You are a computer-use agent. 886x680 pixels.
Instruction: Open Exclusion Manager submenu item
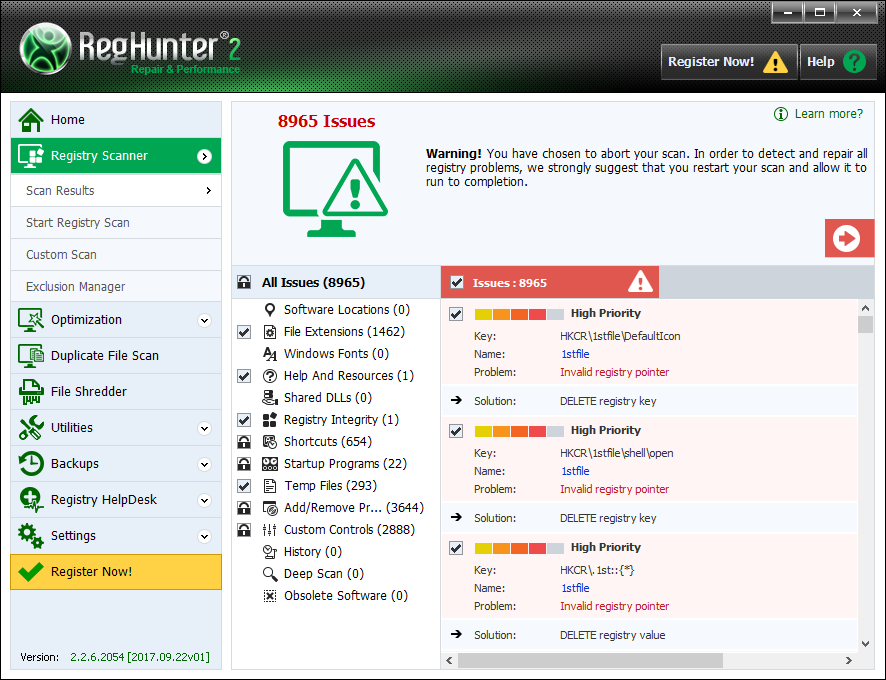[116, 287]
